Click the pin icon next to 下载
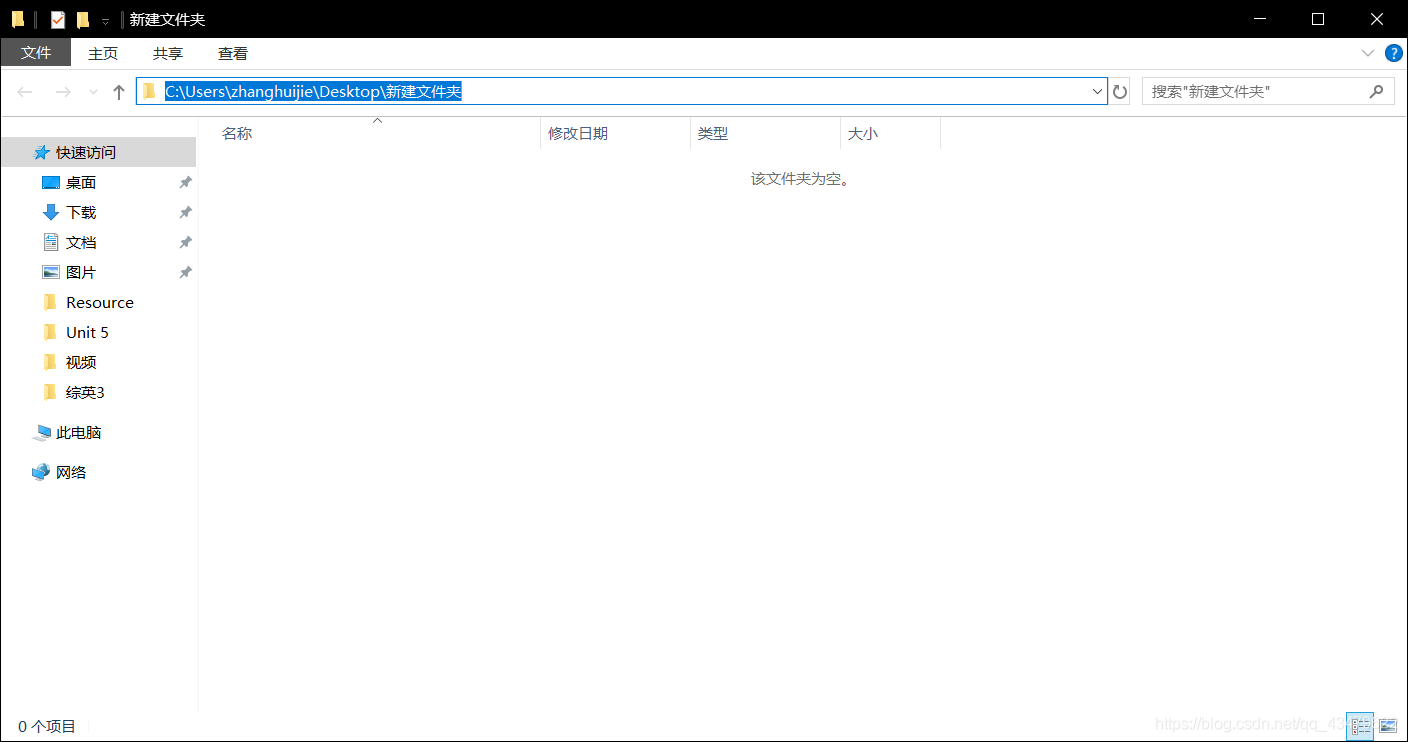 [185, 212]
